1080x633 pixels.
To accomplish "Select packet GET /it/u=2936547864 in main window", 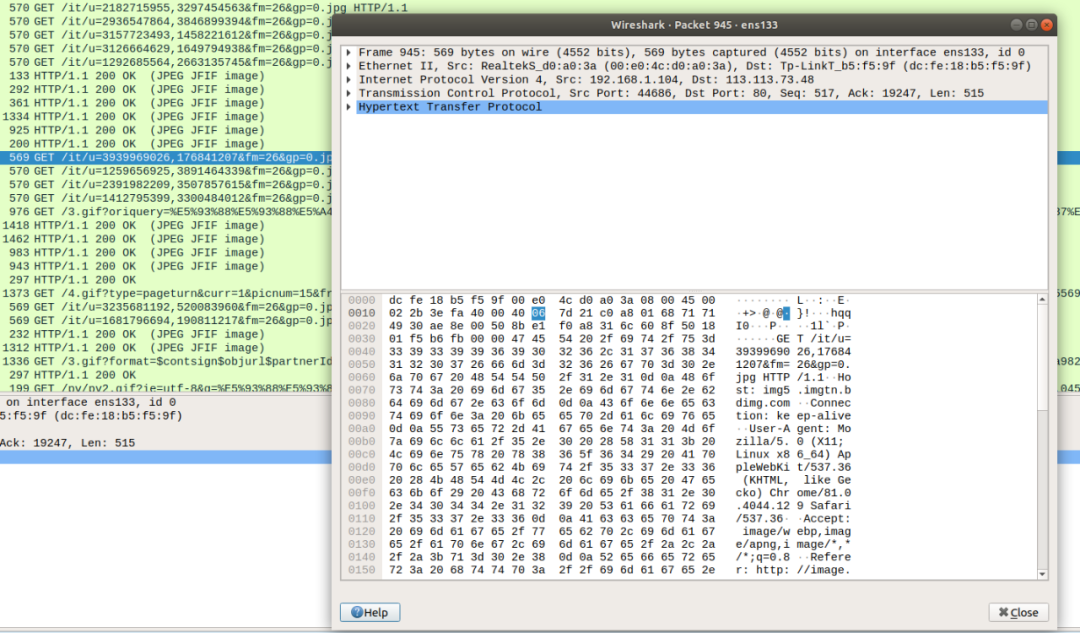I will pyautogui.click(x=166, y=21).
